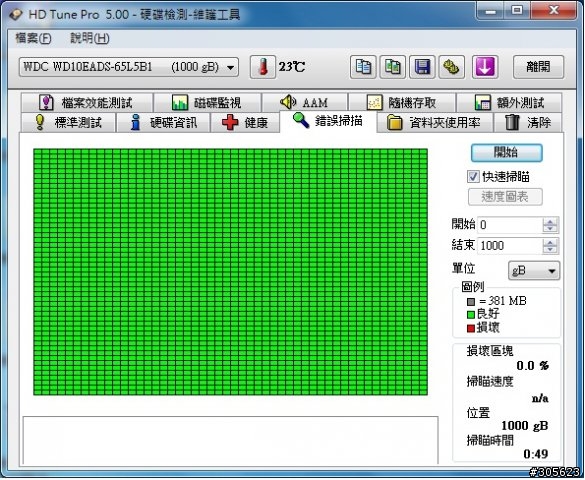Open the 檔案(F) menu
Viewport: 585px width, 480px height.
(33, 38)
